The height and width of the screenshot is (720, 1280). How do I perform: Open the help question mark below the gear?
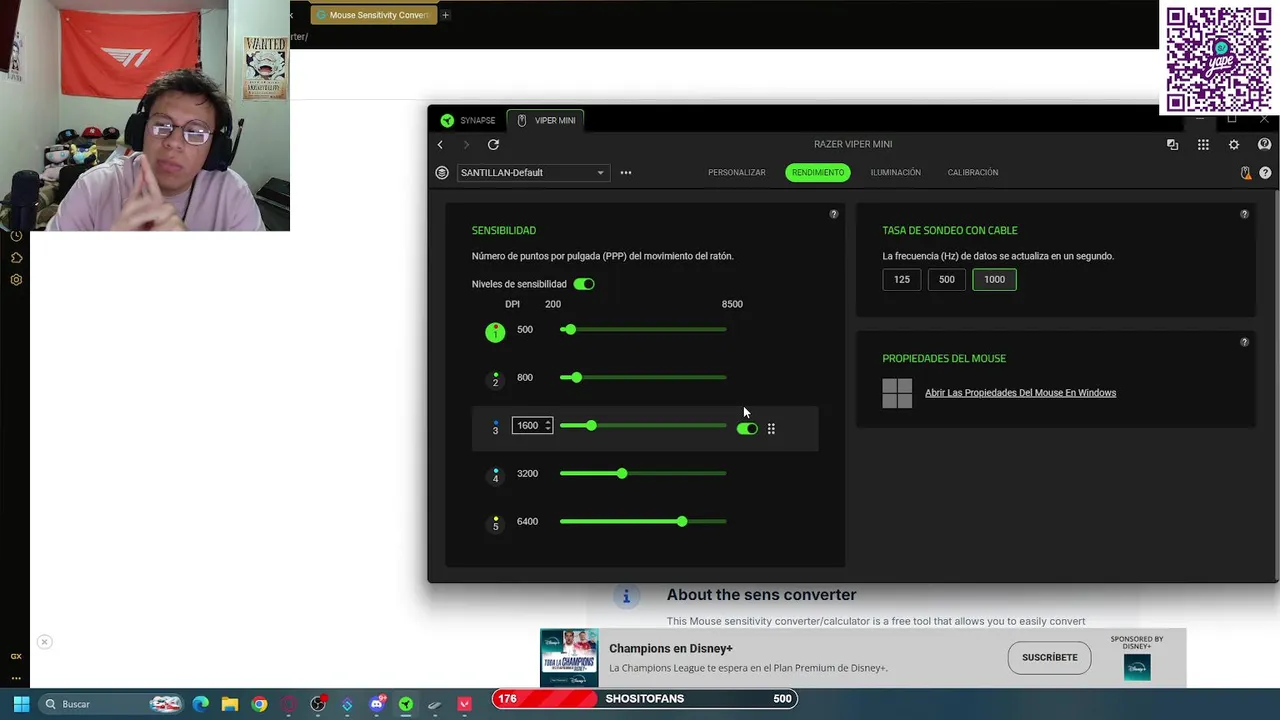click(x=1265, y=173)
